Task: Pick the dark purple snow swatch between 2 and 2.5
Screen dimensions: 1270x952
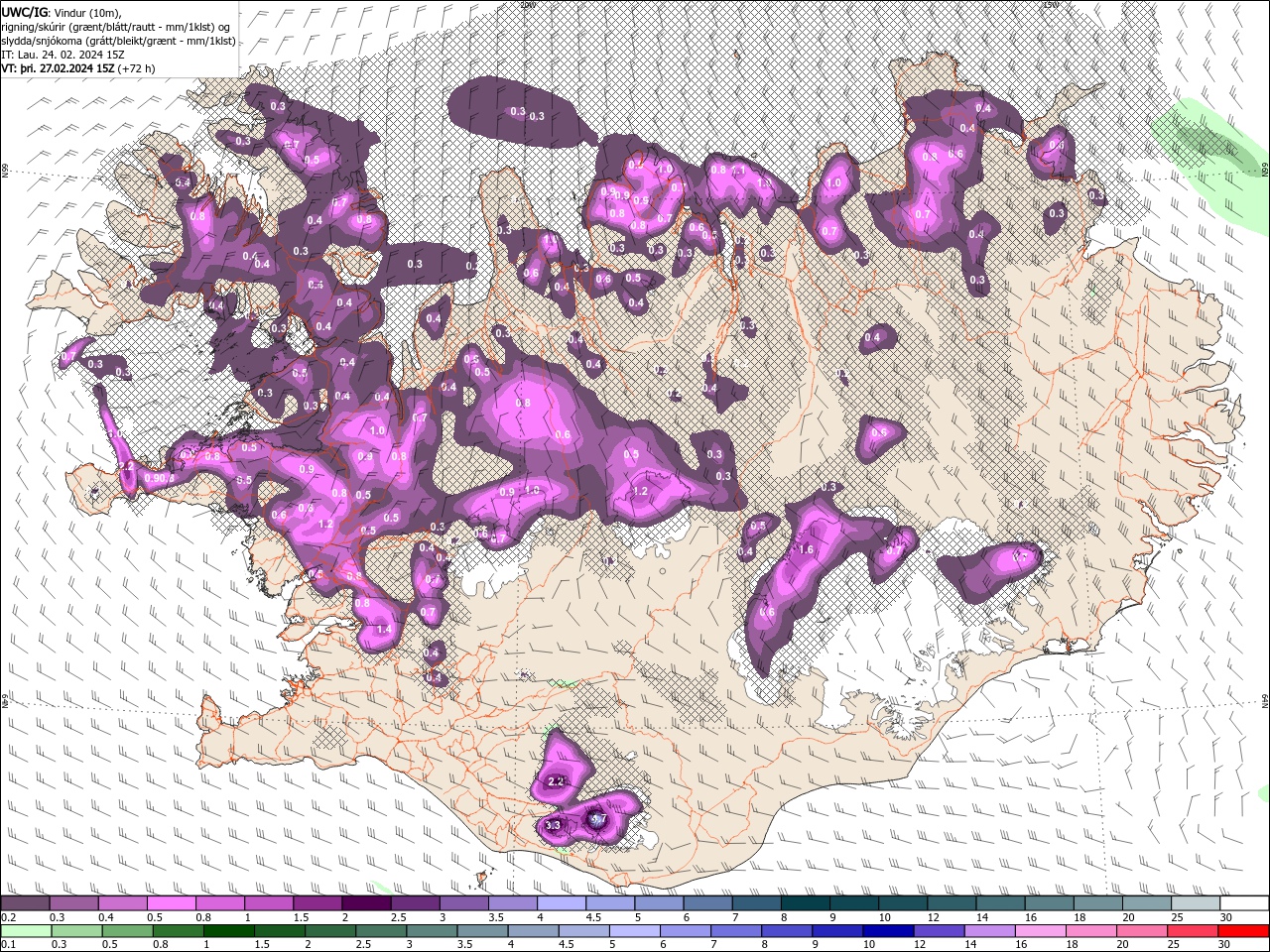Action: click(x=366, y=903)
